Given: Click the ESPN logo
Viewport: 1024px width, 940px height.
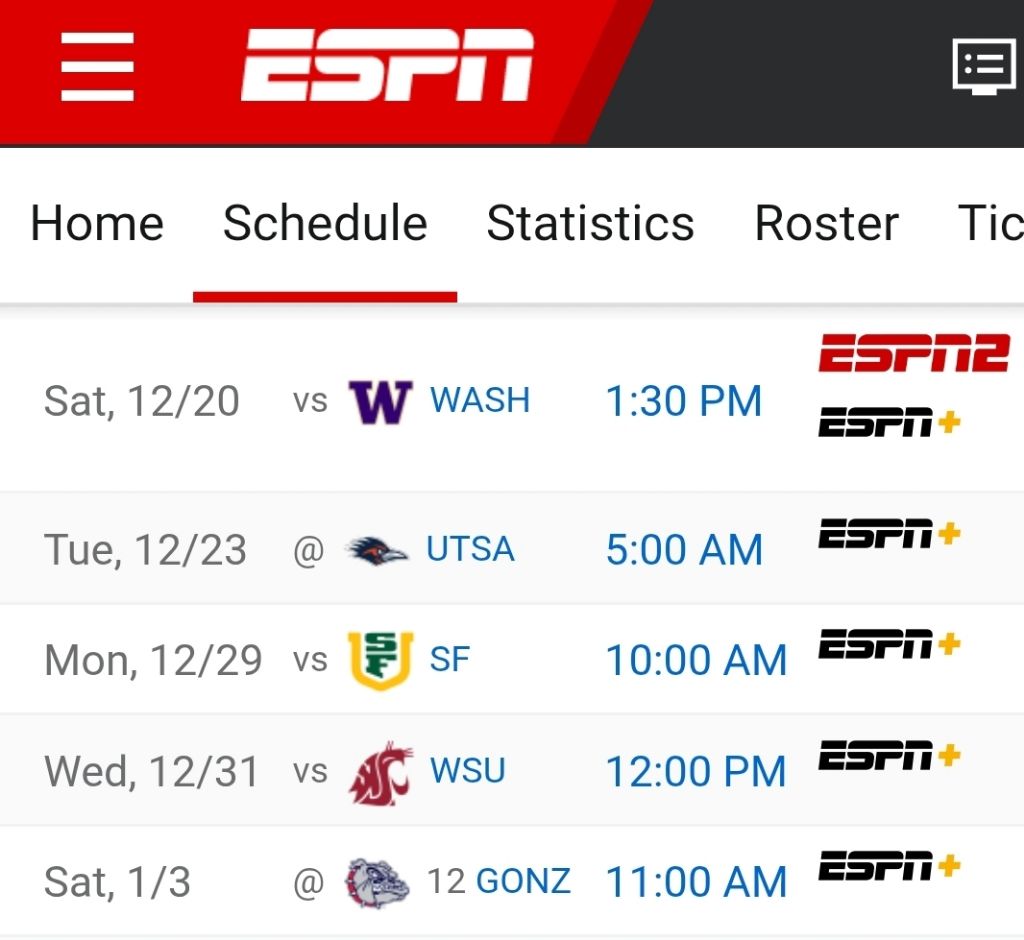Looking at the screenshot, I should point(387,65).
